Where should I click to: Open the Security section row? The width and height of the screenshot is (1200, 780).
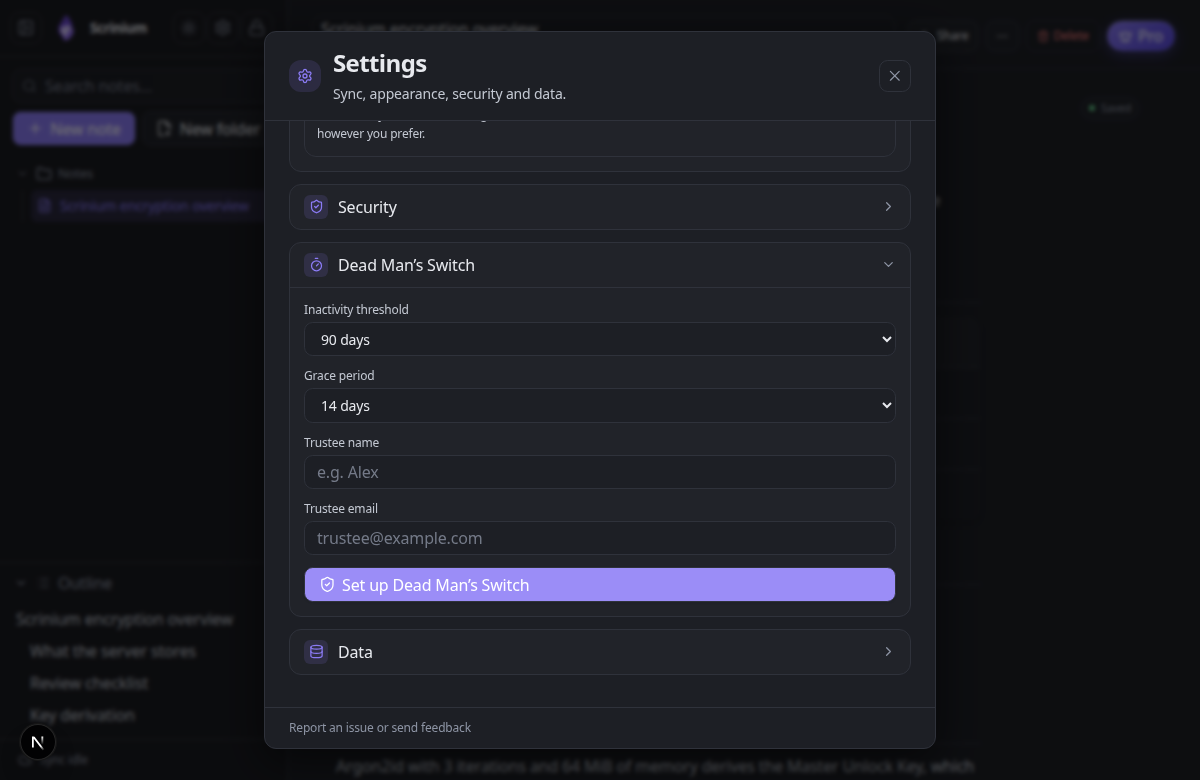coord(600,207)
